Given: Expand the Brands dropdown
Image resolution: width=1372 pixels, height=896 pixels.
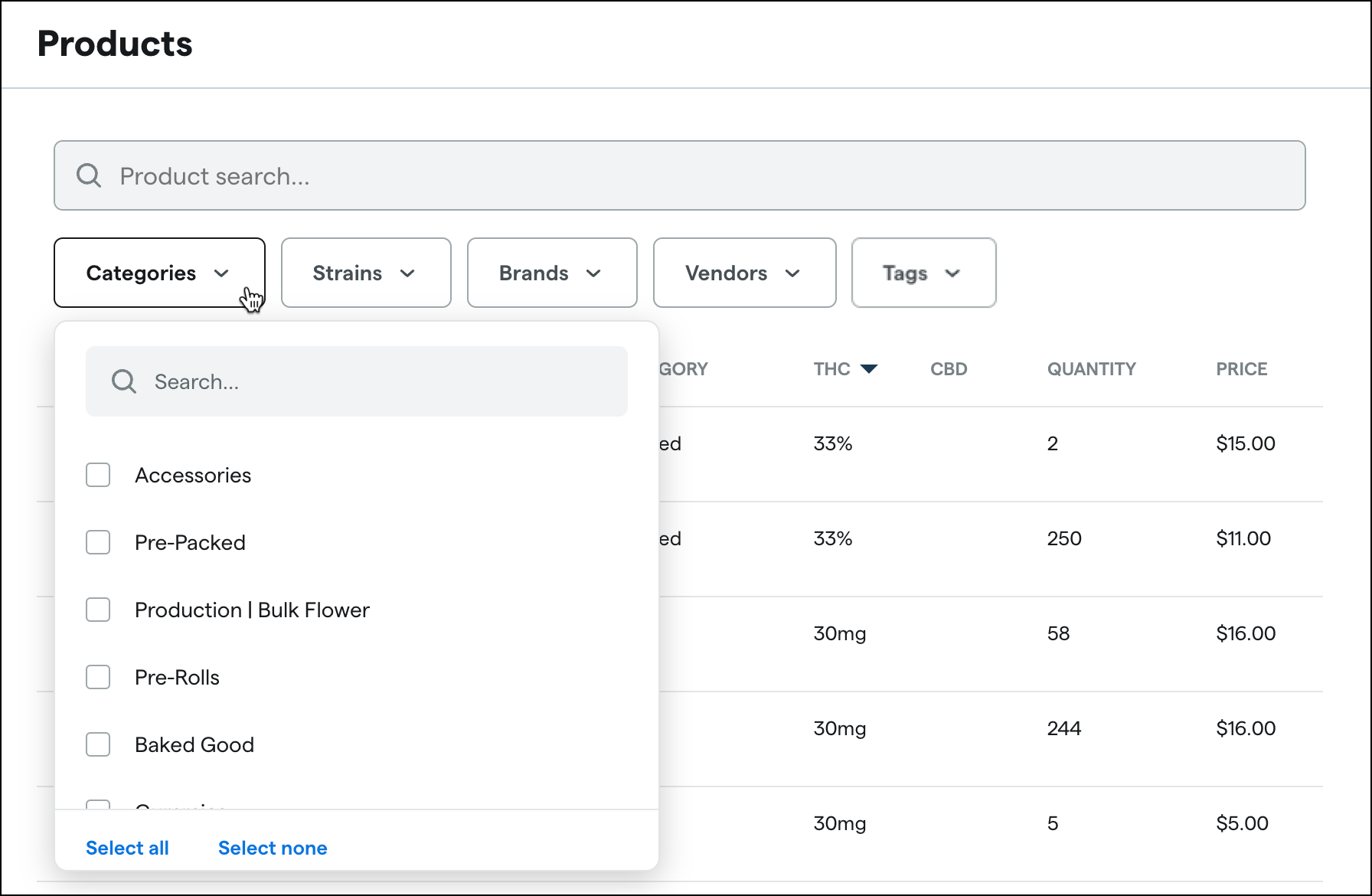Looking at the screenshot, I should coord(551,273).
